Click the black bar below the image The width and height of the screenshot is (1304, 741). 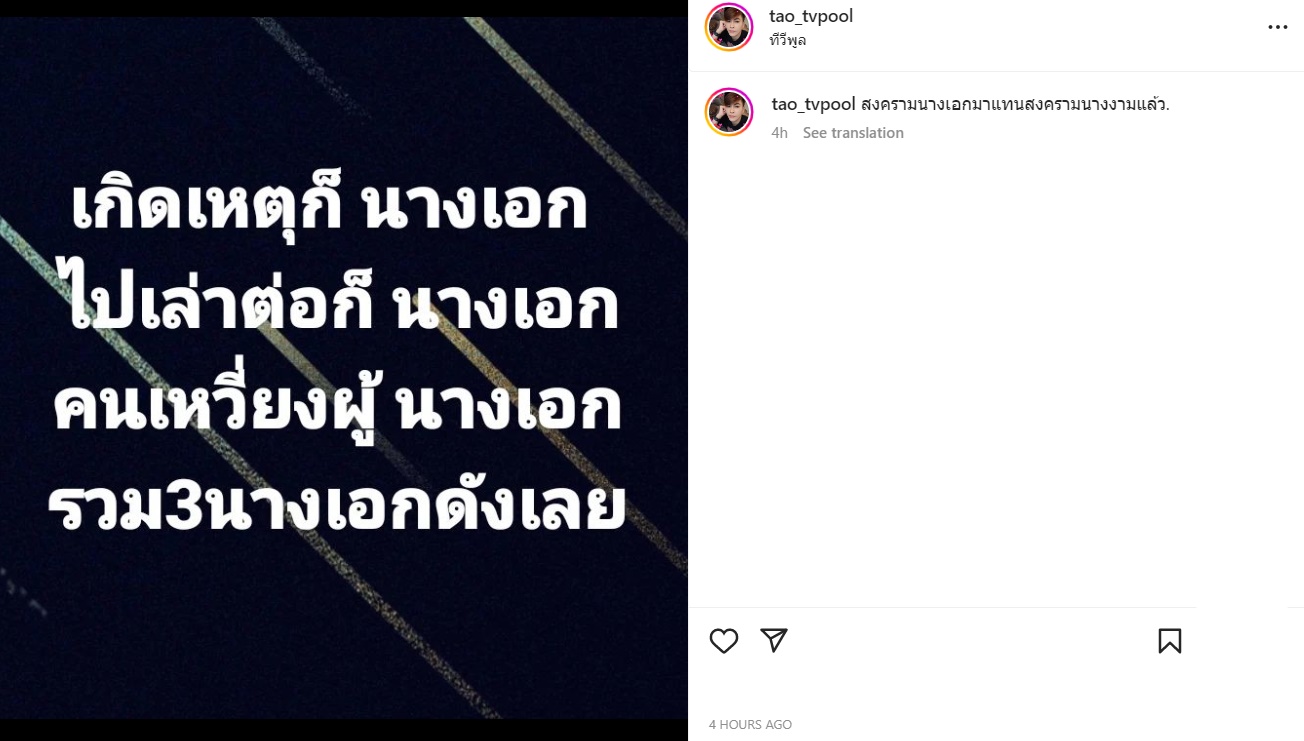coord(344,730)
